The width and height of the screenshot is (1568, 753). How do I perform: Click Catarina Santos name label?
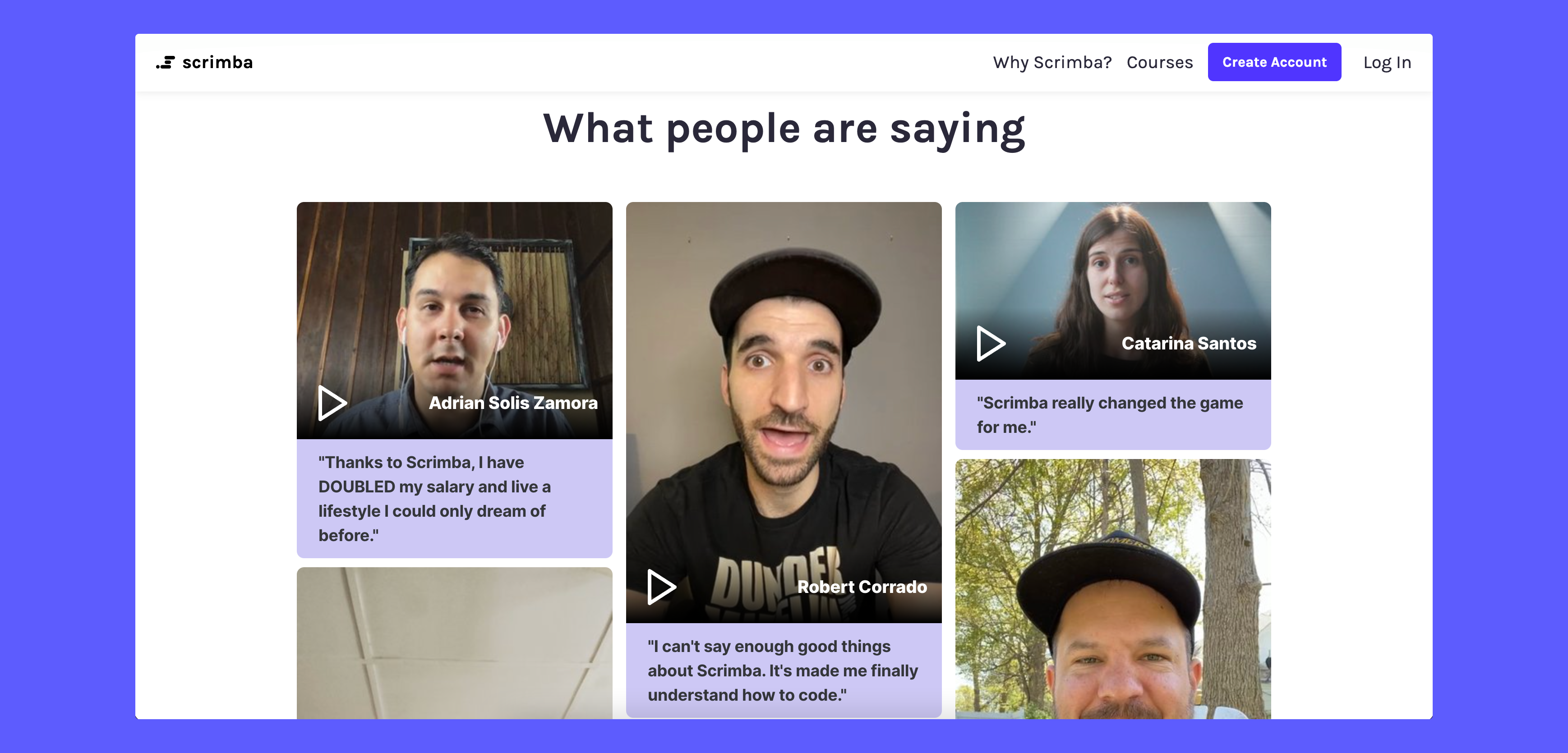(1189, 344)
